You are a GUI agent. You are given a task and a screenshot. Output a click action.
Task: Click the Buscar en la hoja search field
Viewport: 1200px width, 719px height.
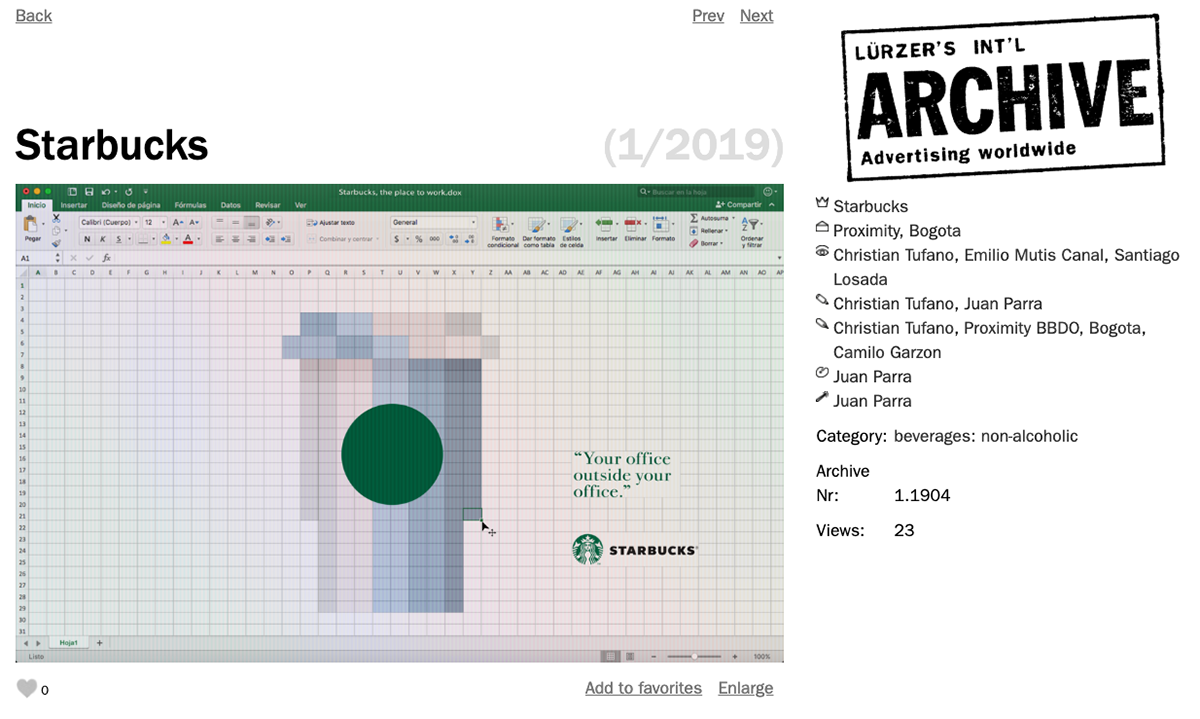[696, 192]
